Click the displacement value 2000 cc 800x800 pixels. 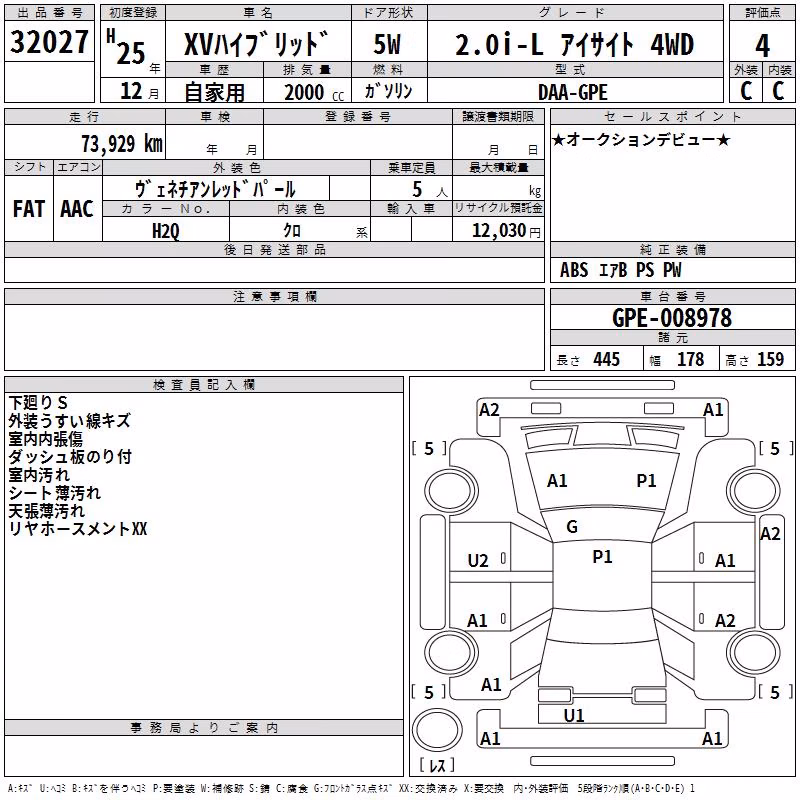click(x=314, y=92)
